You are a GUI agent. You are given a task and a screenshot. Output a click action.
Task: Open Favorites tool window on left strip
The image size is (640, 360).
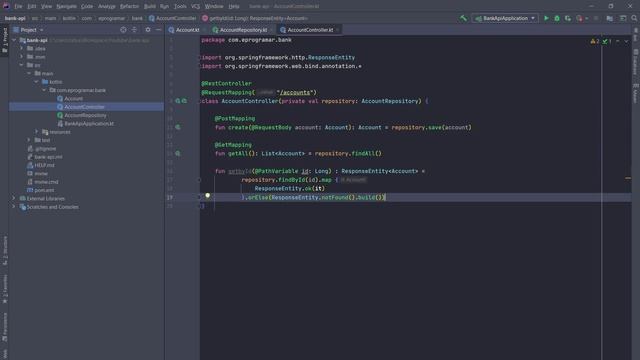click(4, 289)
